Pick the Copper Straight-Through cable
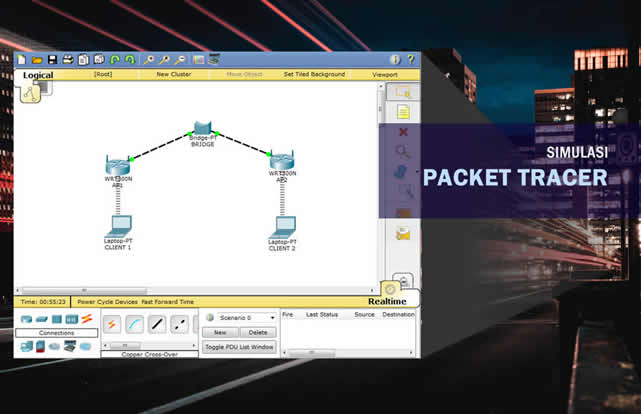 click(157, 324)
